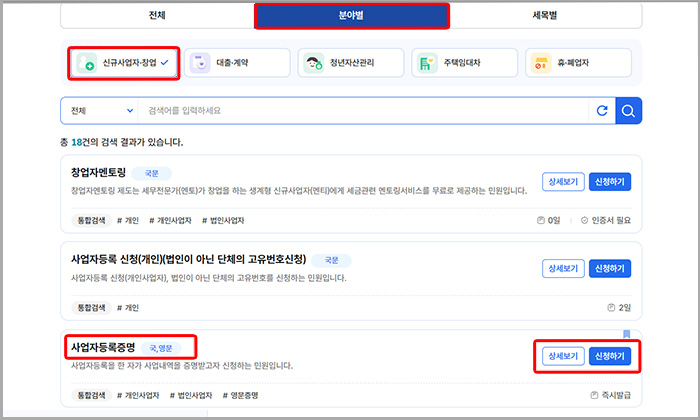The height and width of the screenshot is (420, 700).
Task: Click the 2일 calendar icon
Action: click(x=611, y=308)
